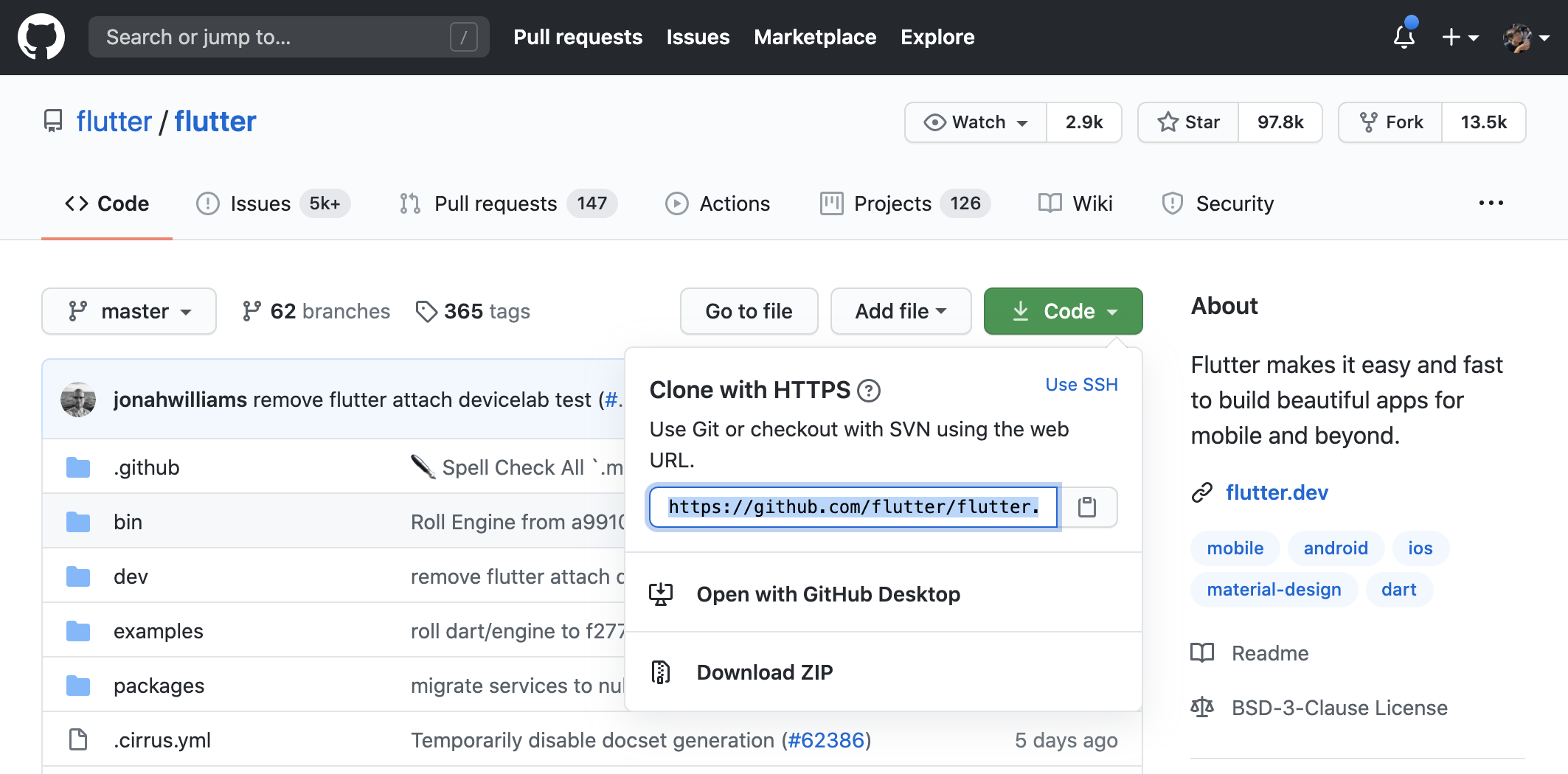This screenshot has width=1568, height=774.
Task: Open the user avatar menu
Action: point(1526,38)
